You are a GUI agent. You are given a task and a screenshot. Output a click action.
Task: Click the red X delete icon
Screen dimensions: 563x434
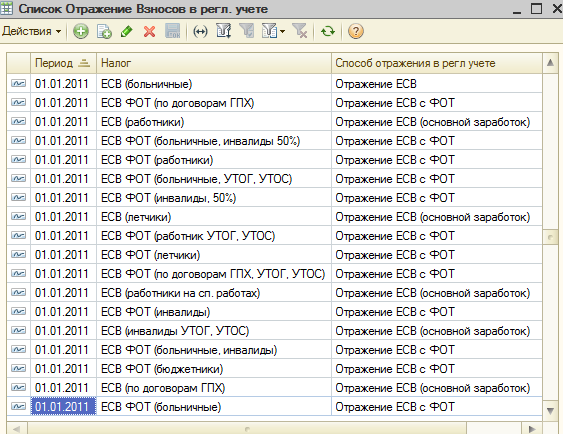pos(149,31)
